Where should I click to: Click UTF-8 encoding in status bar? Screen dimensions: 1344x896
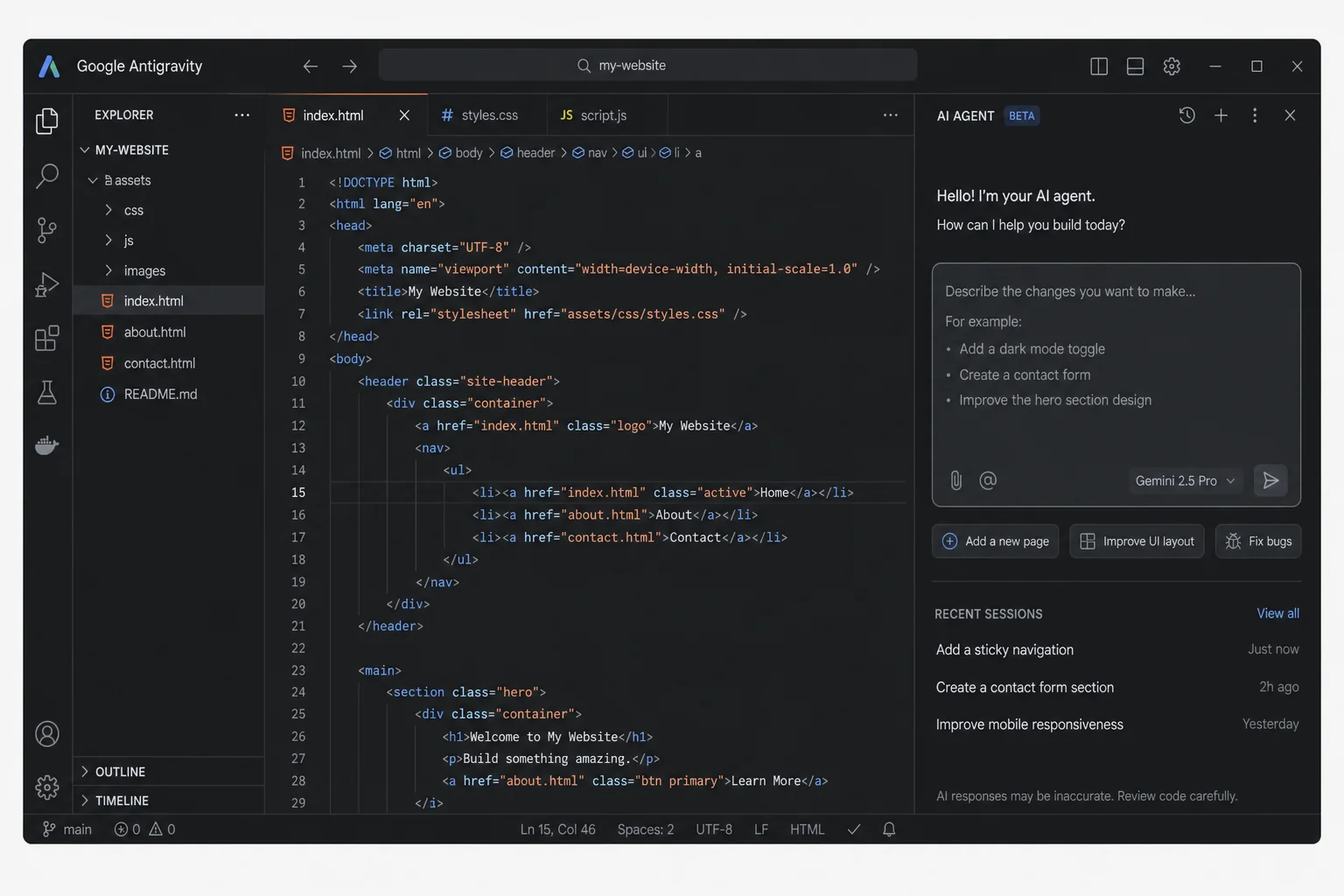(x=714, y=829)
